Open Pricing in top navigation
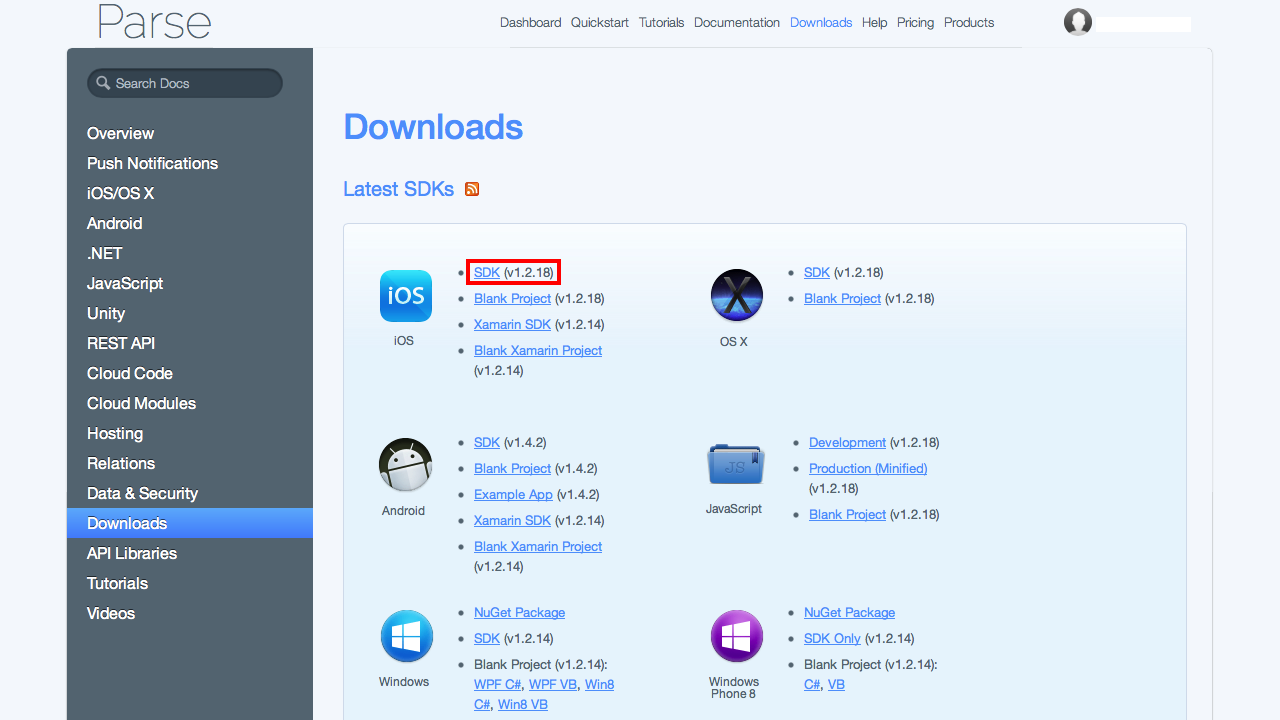The width and height of the screenshot is (1280, 720). [915, 22]
